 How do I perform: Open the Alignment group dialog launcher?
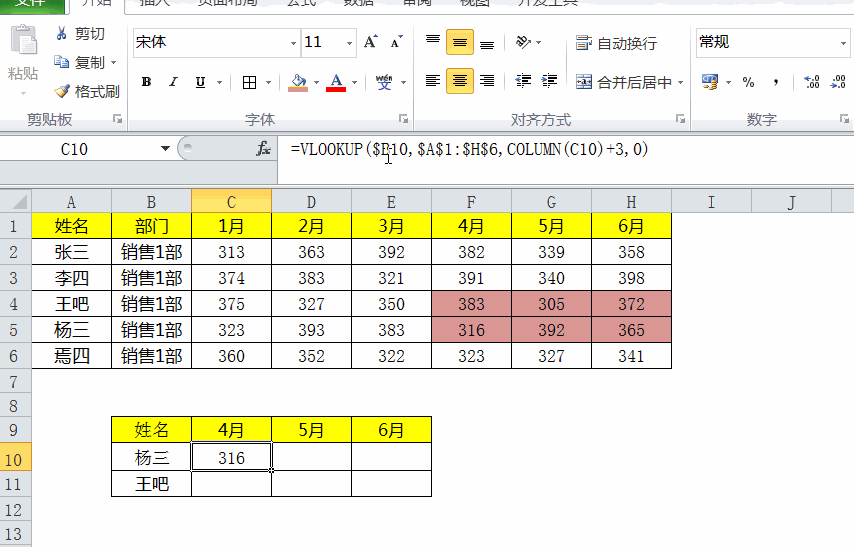(680, 119)
